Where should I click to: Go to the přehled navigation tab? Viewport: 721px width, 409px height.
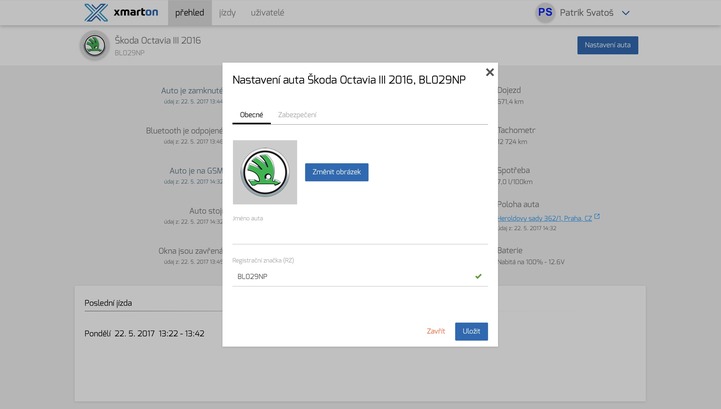tap(189, 13)
